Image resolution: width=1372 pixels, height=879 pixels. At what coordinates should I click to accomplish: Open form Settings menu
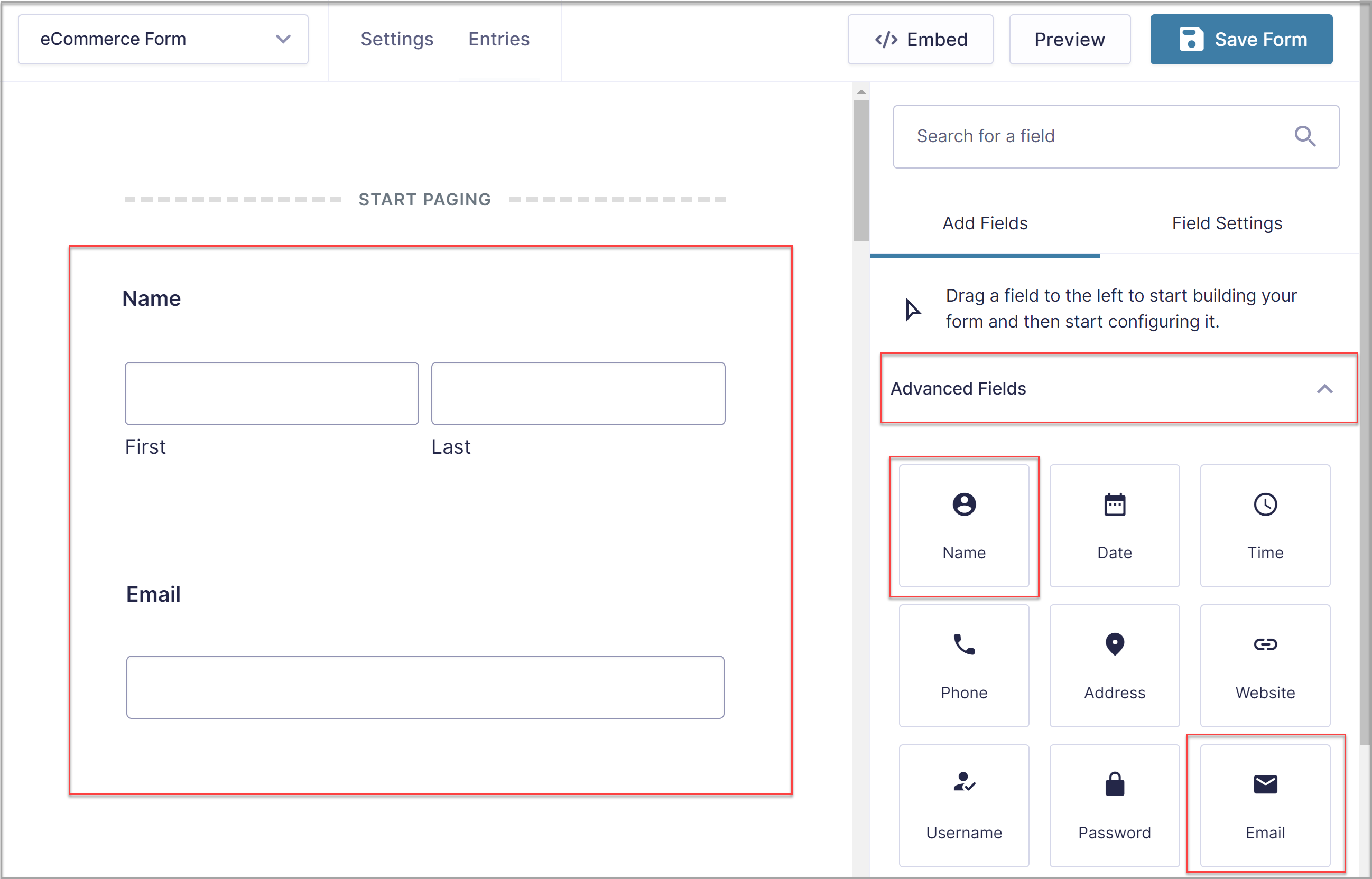397,39
